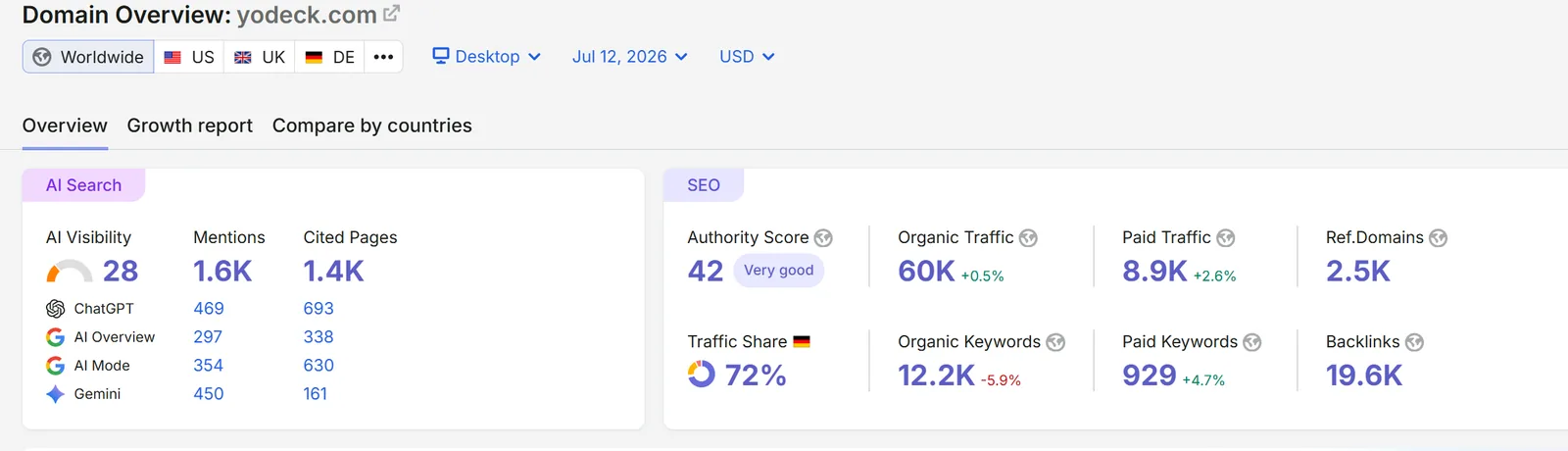Click Paid Traffic value 8.9K
This screenshot has width=1568, height=451.
pyautogui.click(x=1154, y=272)
